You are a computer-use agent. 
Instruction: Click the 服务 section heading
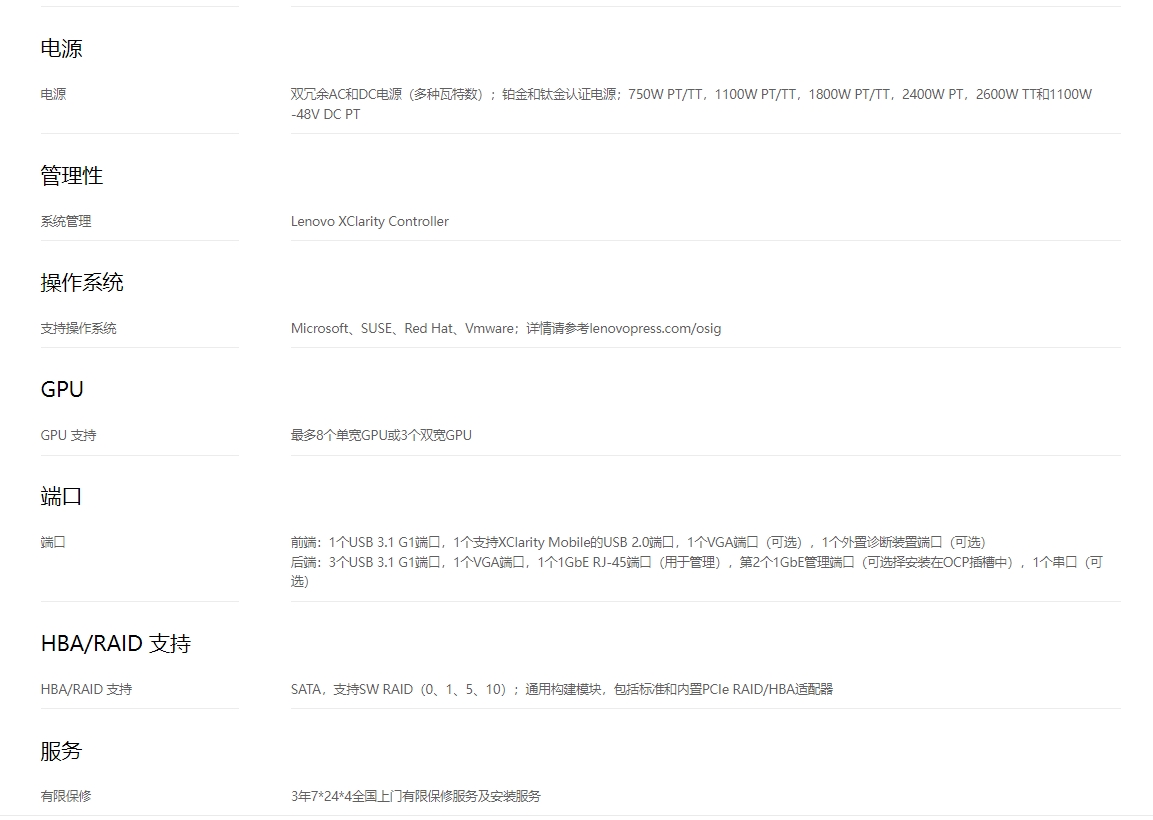pyautogui.click(x=61, y=751)
